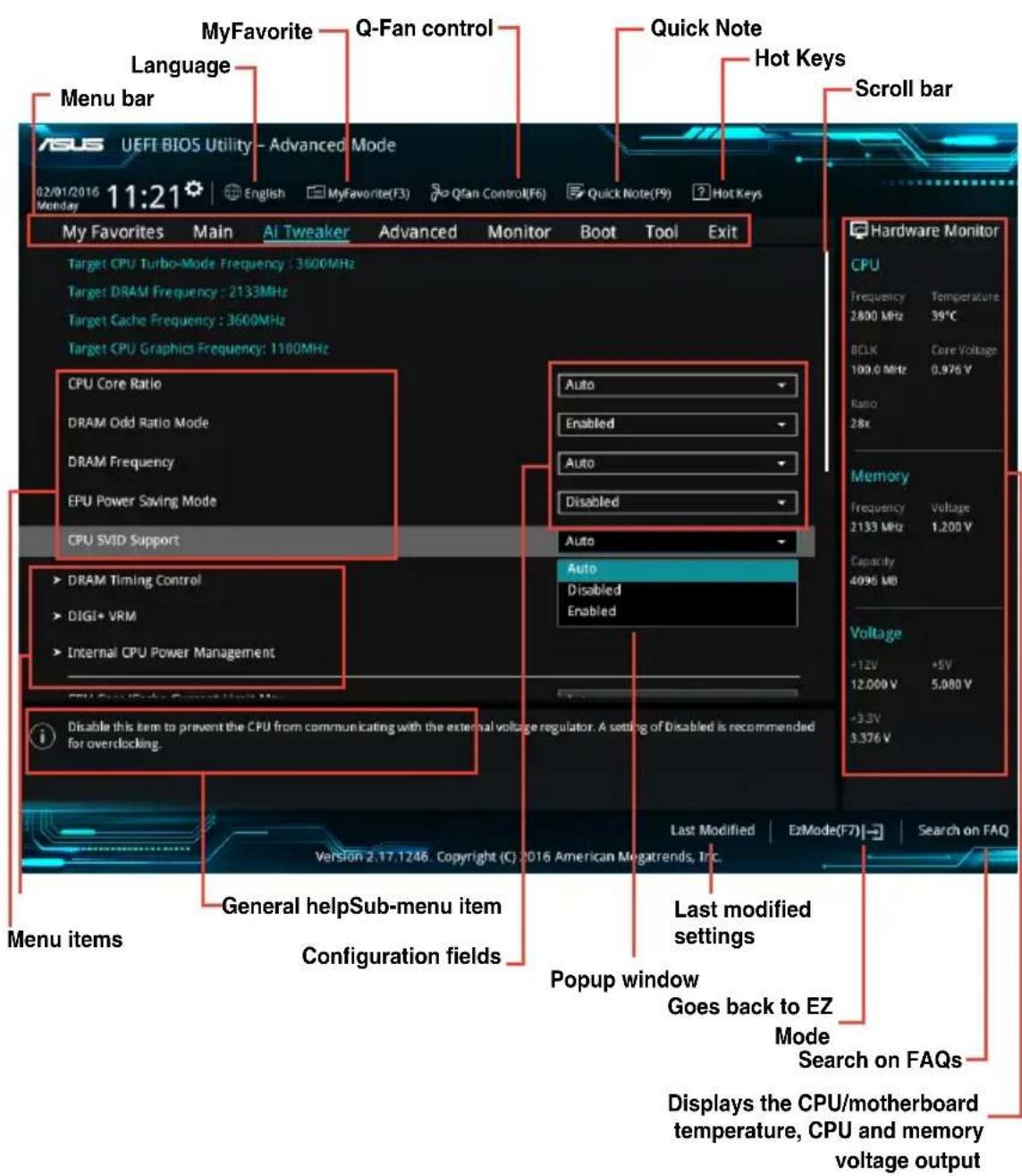Click Target DRAM Frequency : 2133MHz text

(x=178, y=292)
